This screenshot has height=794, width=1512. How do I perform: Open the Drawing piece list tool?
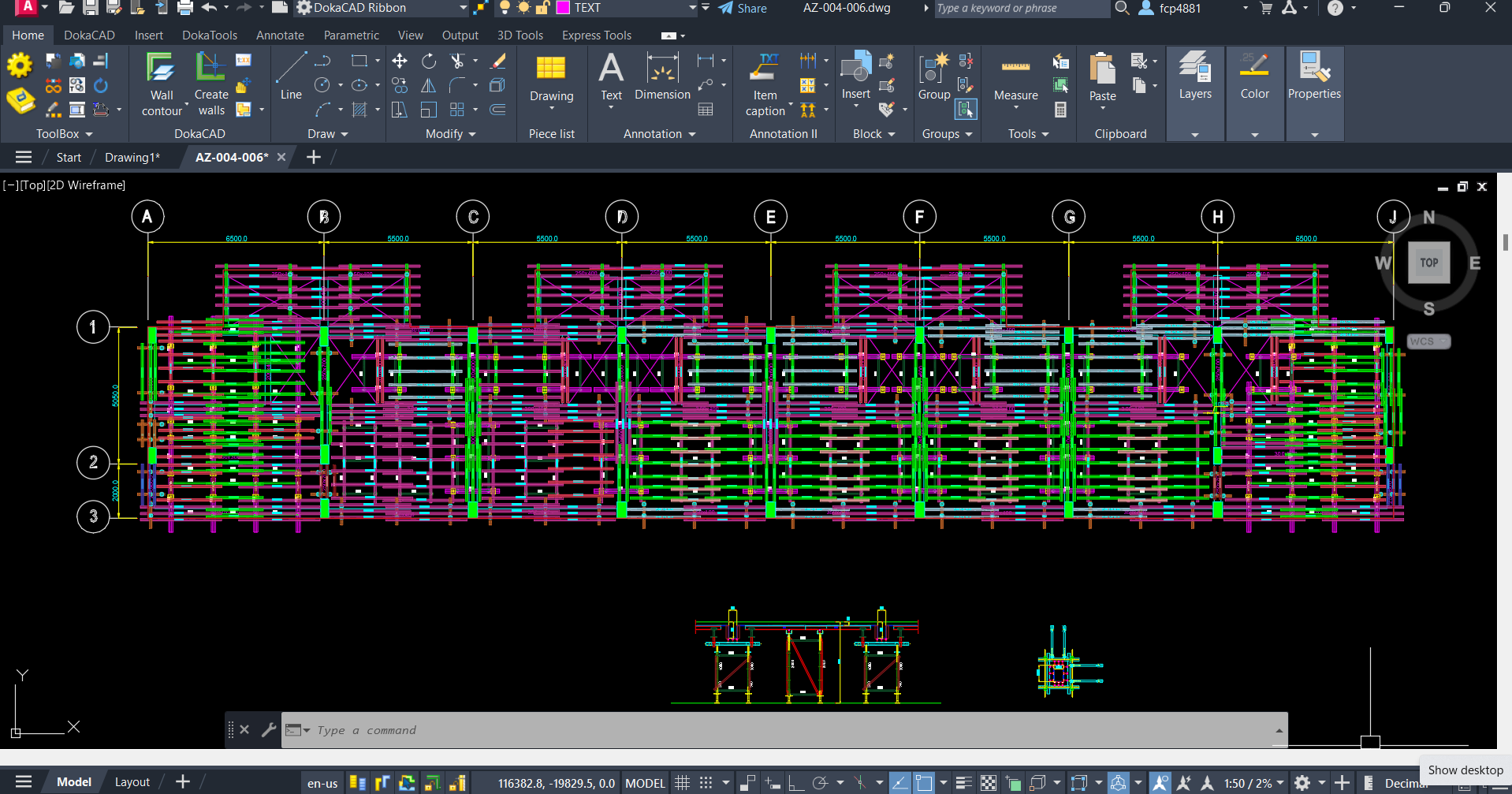pos(551,81)
